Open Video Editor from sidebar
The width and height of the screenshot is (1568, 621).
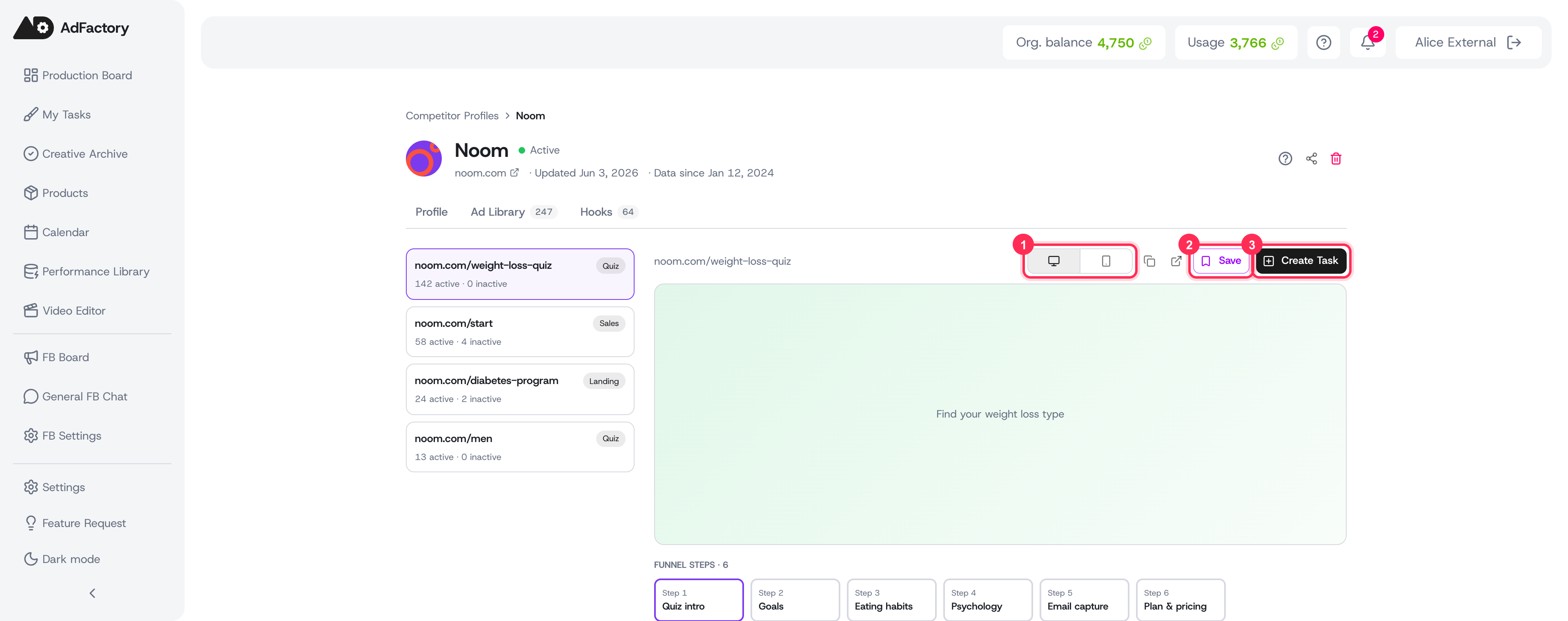(65, 310)
